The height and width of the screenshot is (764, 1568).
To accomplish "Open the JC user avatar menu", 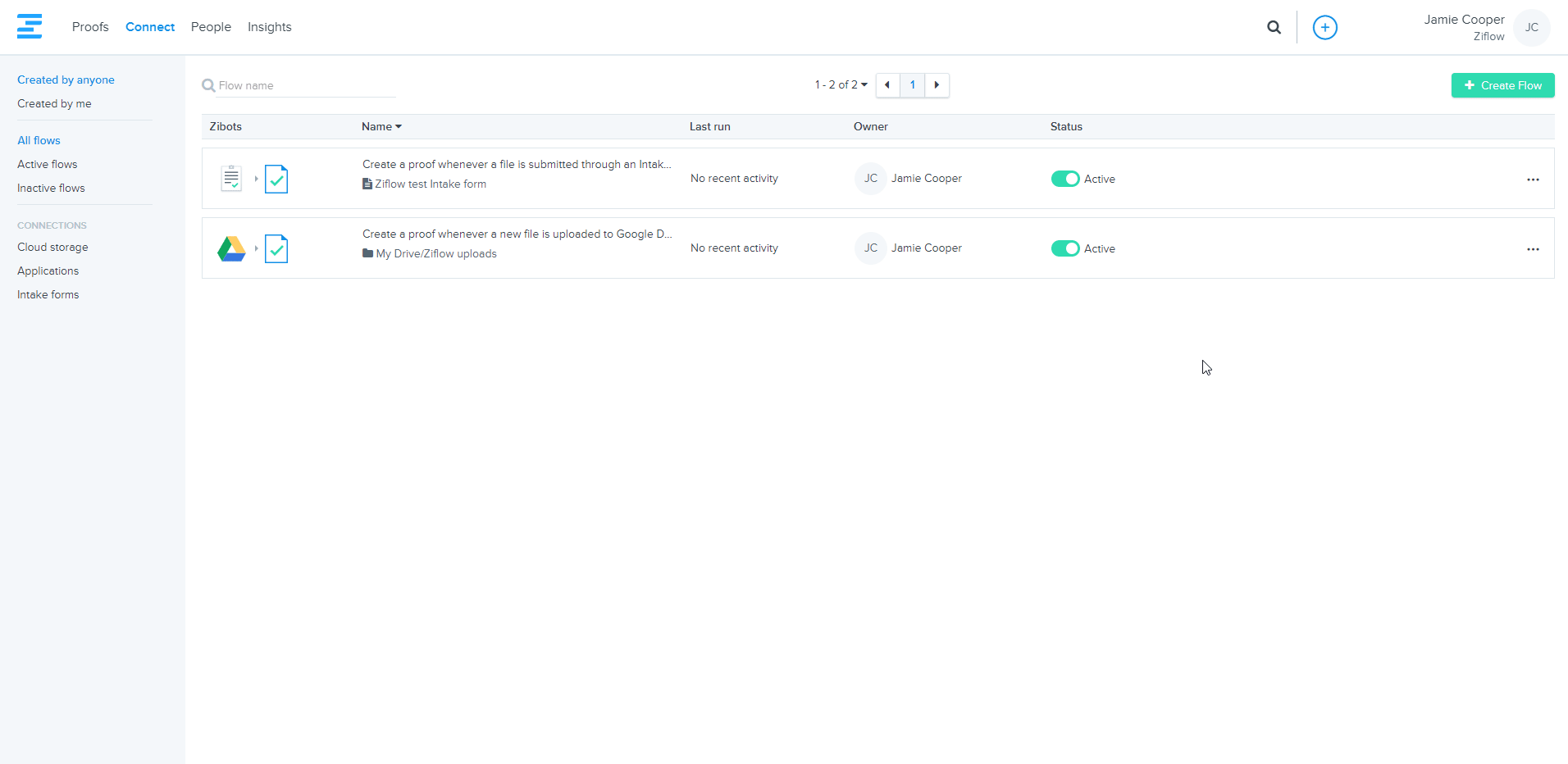I will click(1531, 27).
